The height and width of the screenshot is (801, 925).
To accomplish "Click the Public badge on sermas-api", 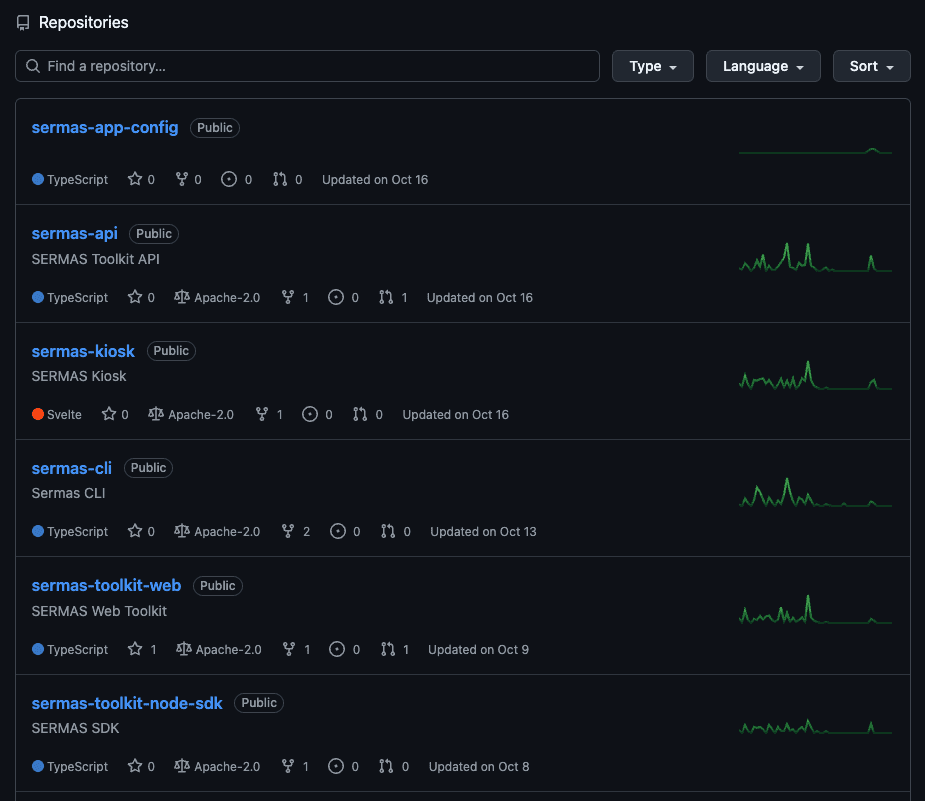I will point(153,233).
